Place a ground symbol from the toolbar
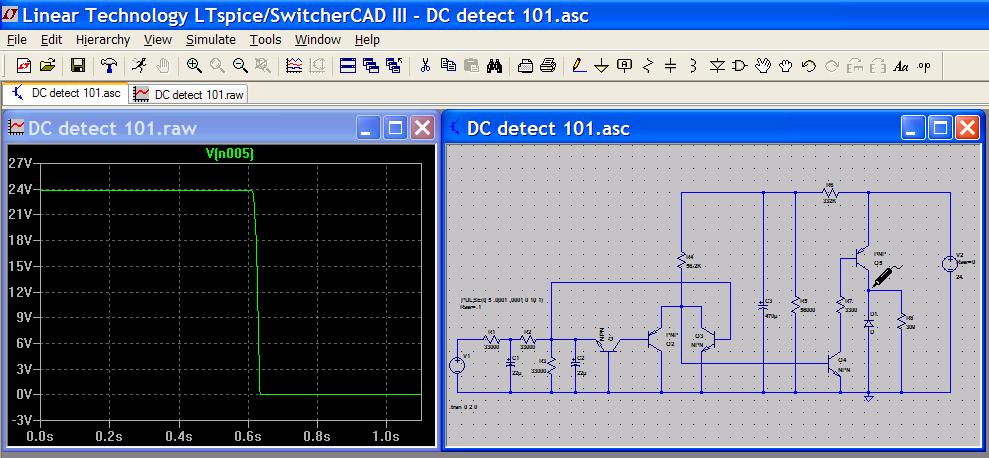 pyautogui.click(x=602, y=65)
